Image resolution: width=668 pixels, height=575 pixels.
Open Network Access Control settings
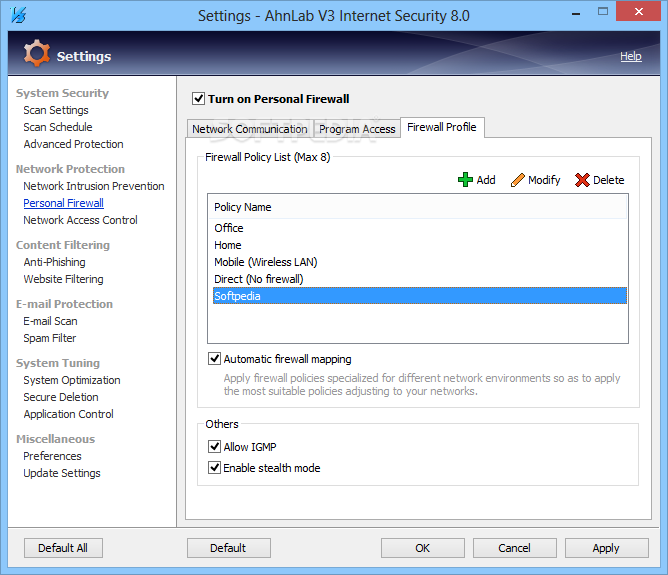81,220
